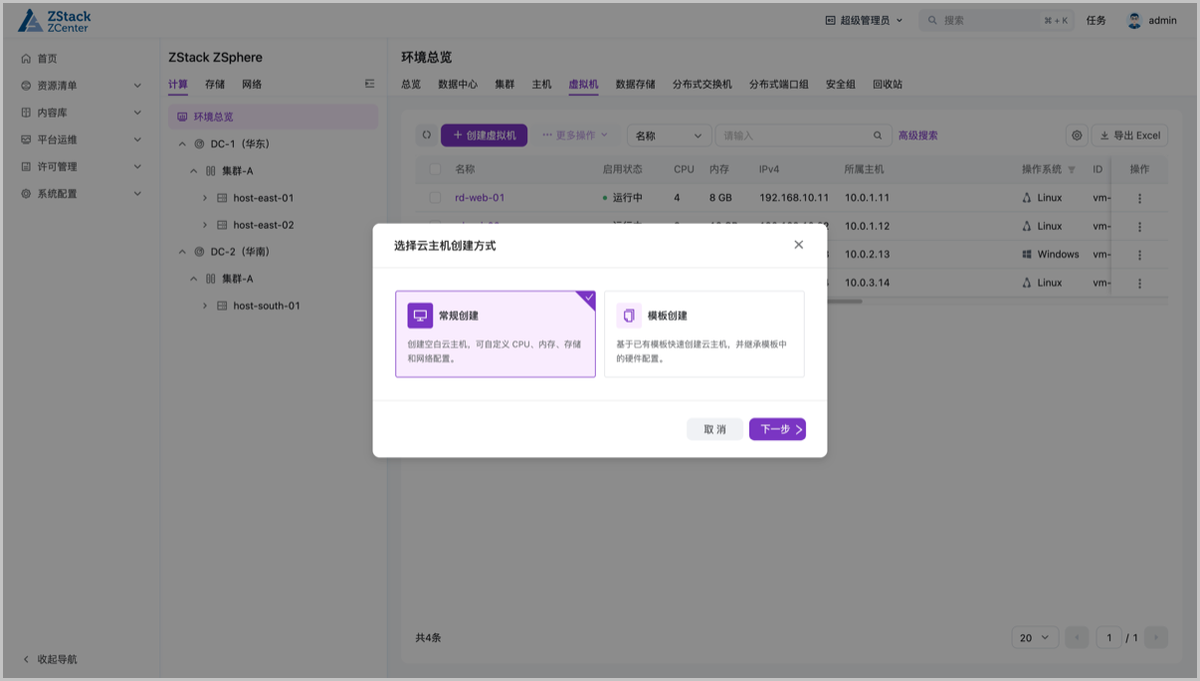Open actions menu for the 10.0.1.11 row
The height and width of the screenshot is (681, 1200).
coord(1139,198)
